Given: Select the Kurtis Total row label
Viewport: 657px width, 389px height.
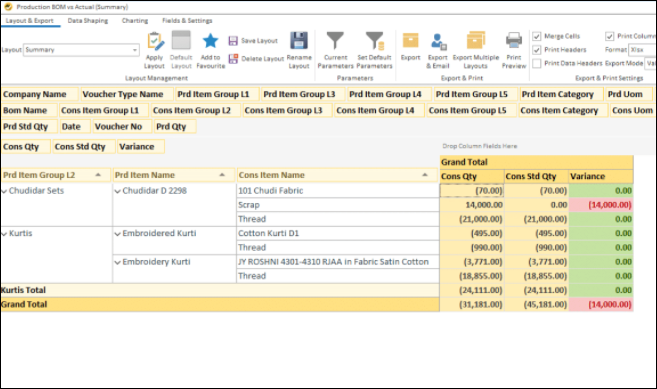Looking at the screenshot, I should click(220, 290).
